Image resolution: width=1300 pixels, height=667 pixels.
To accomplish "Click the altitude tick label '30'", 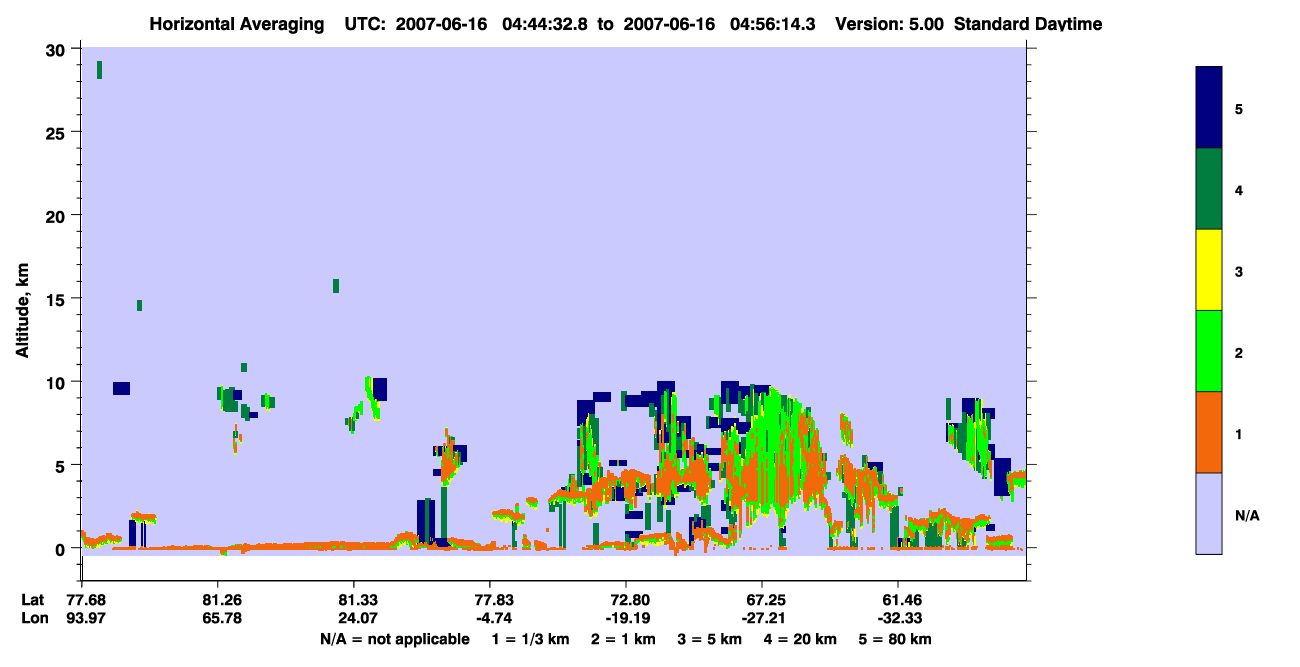I will tap(57, 49).
